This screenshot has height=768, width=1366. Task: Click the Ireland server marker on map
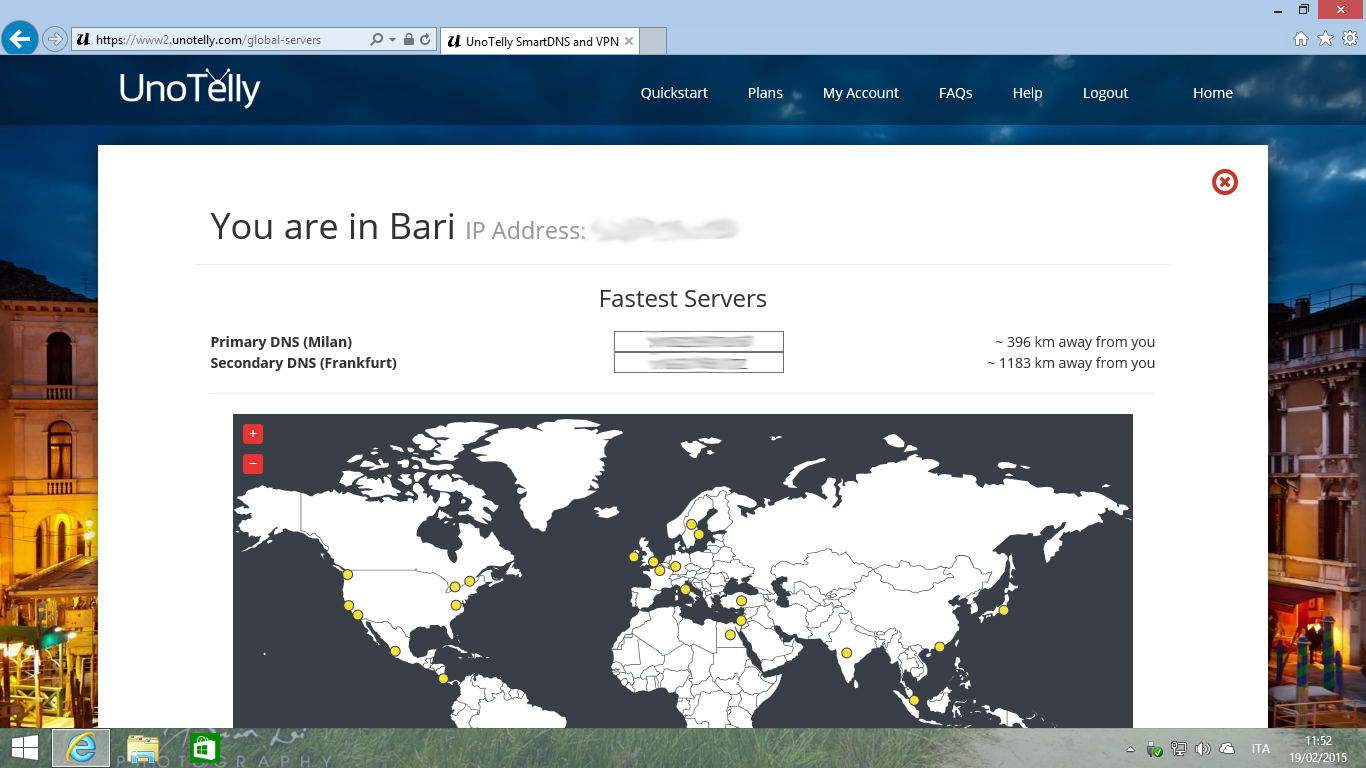pos(634,557)
